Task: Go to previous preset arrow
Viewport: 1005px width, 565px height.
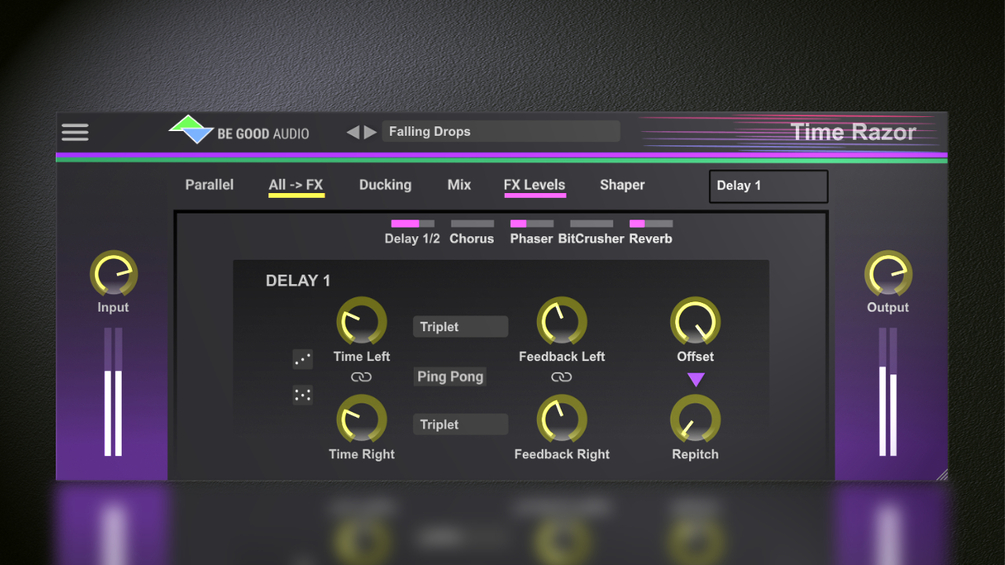Action: click(x=353, y=132)
